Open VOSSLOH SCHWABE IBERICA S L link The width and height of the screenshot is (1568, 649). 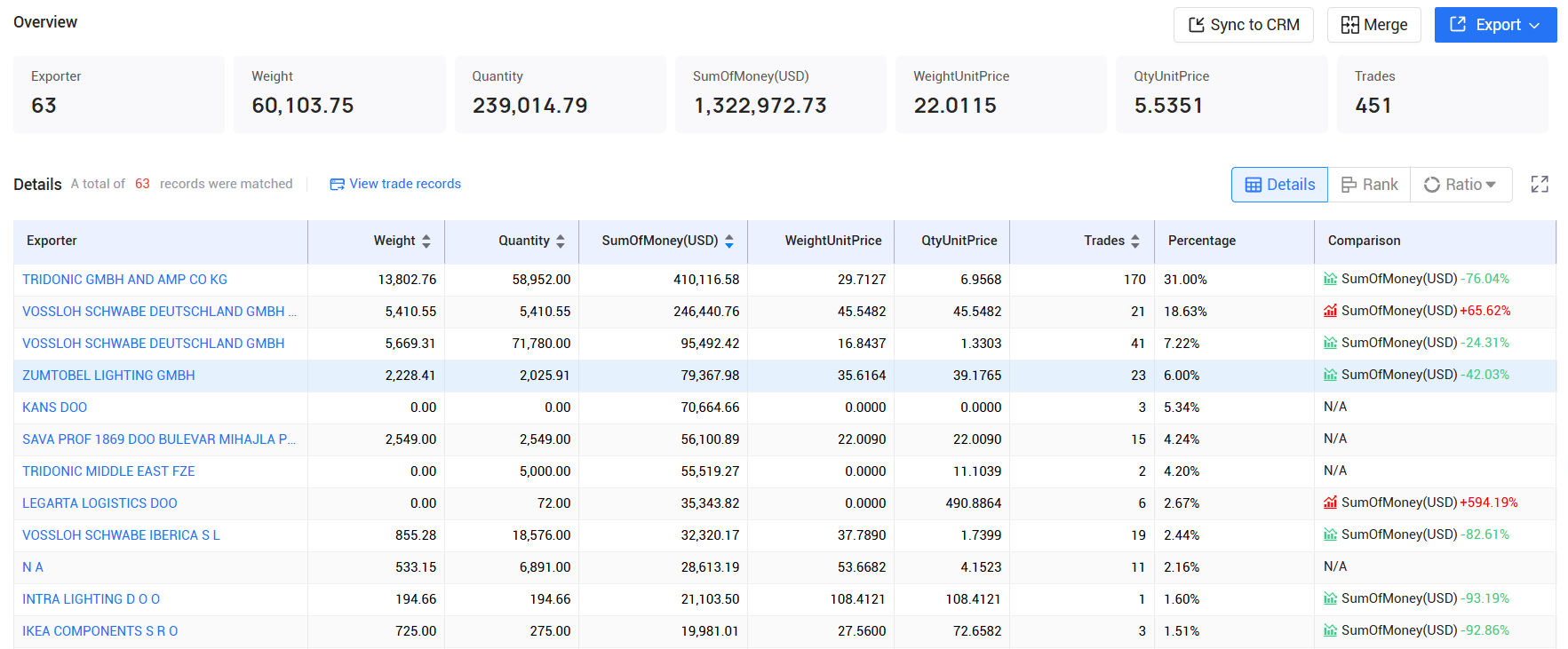[x=121, y=535]
